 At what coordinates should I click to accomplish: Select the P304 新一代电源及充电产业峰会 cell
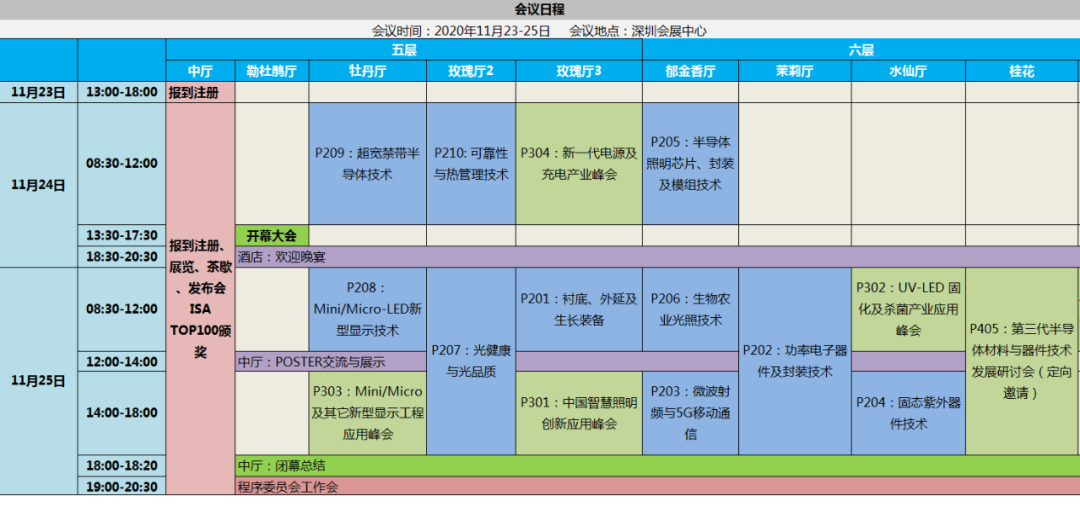pos(579,163)
